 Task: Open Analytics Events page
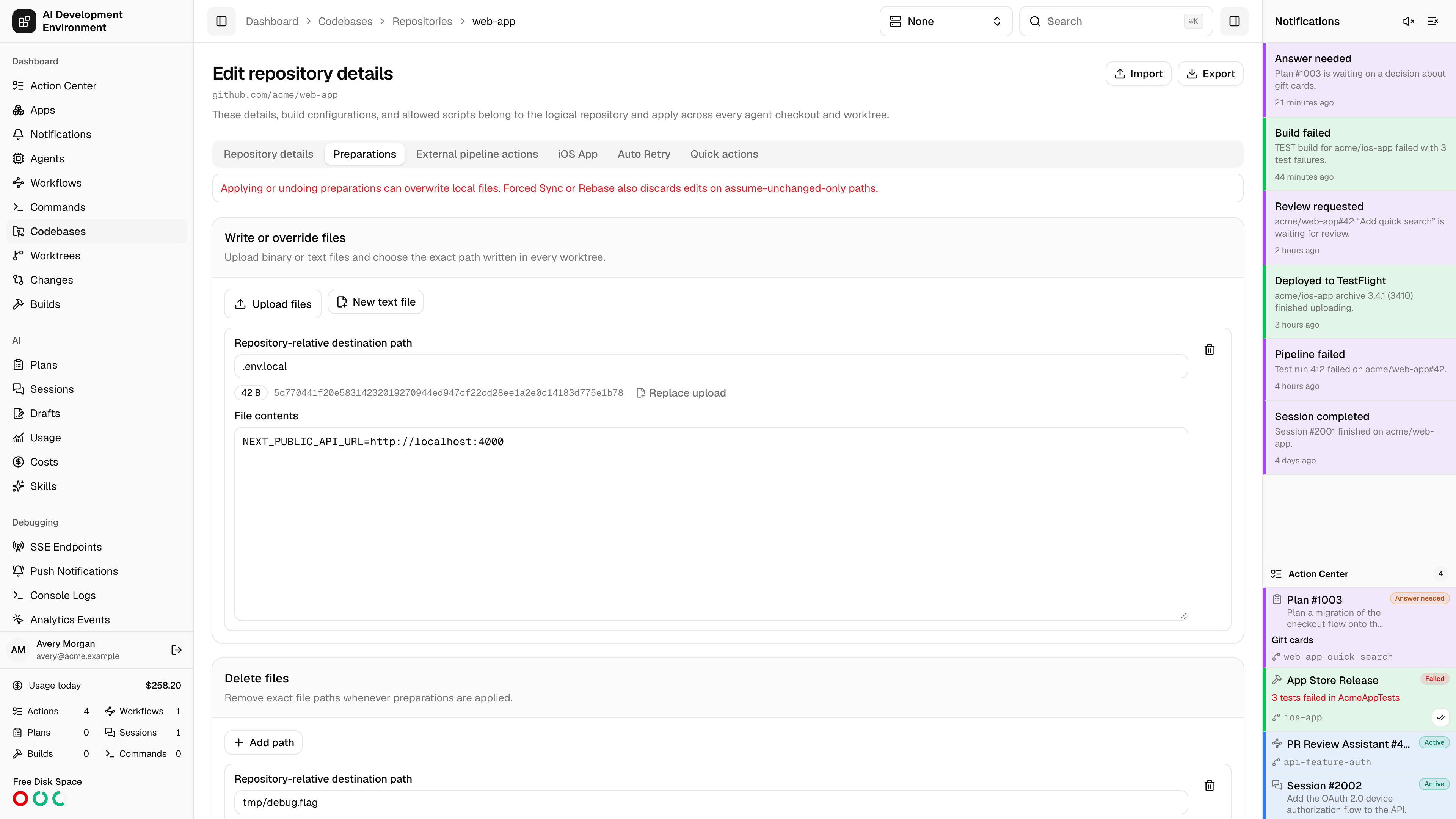coord(97,620)
